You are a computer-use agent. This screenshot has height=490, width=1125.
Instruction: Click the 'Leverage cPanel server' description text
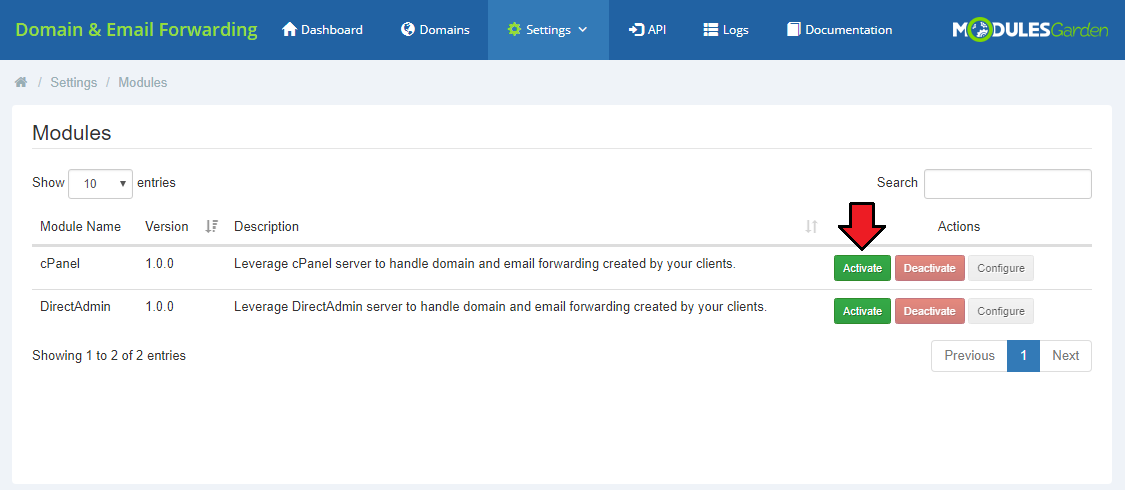pos(485,264)
